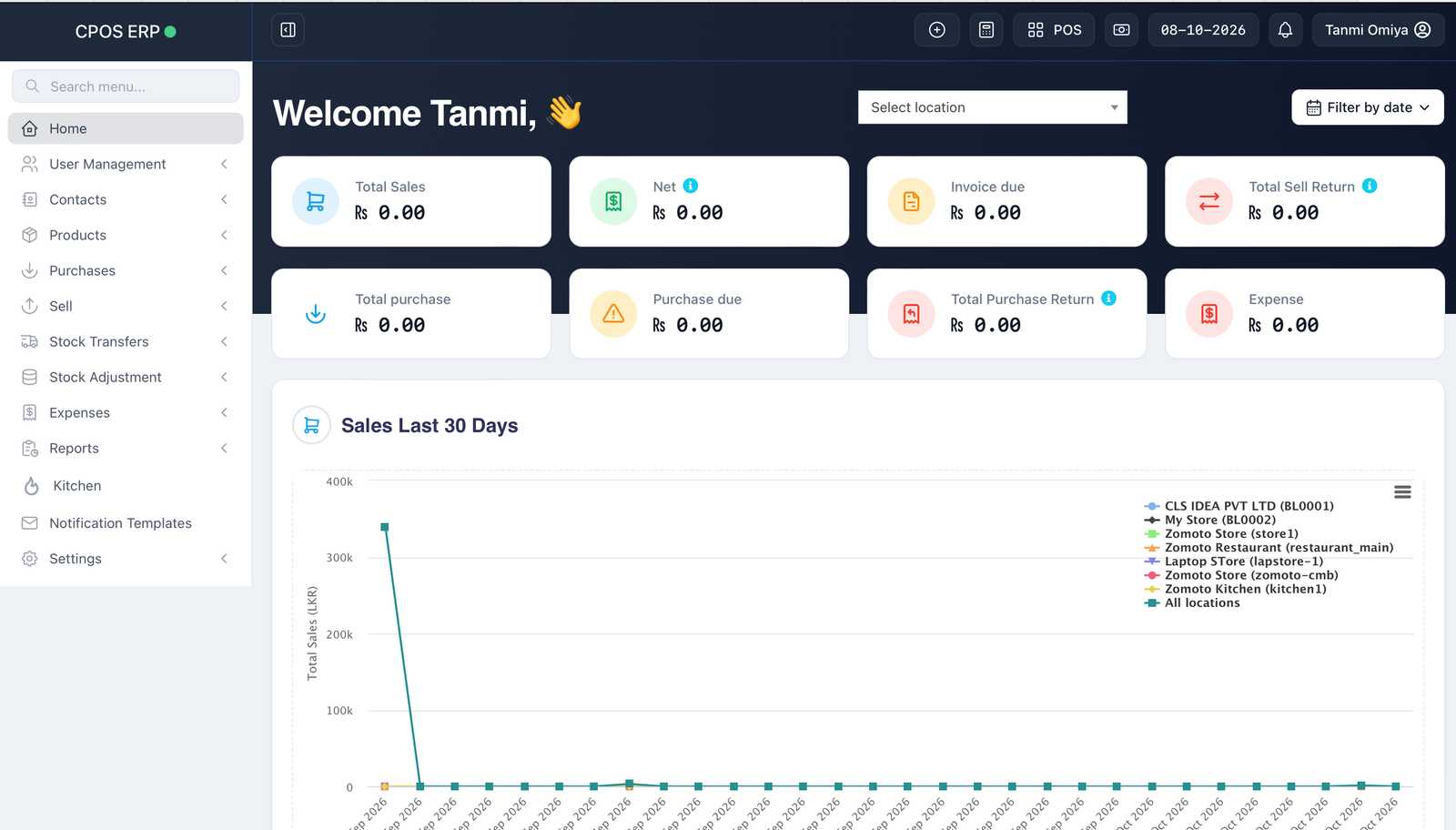Click the plus circle quick-add icon
Screen dimensions: 1456x830
tap(936, 30)
